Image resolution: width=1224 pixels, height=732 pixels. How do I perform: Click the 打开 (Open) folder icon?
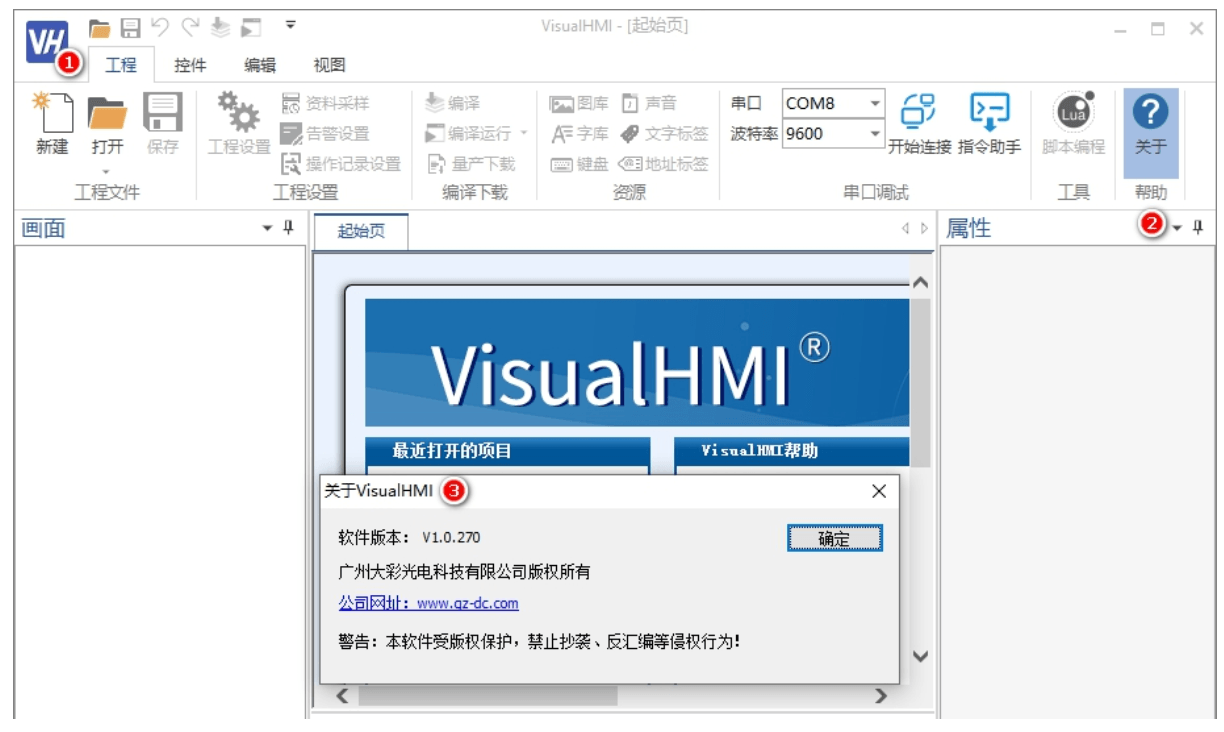pyautogui.click(x=107, y=114)
